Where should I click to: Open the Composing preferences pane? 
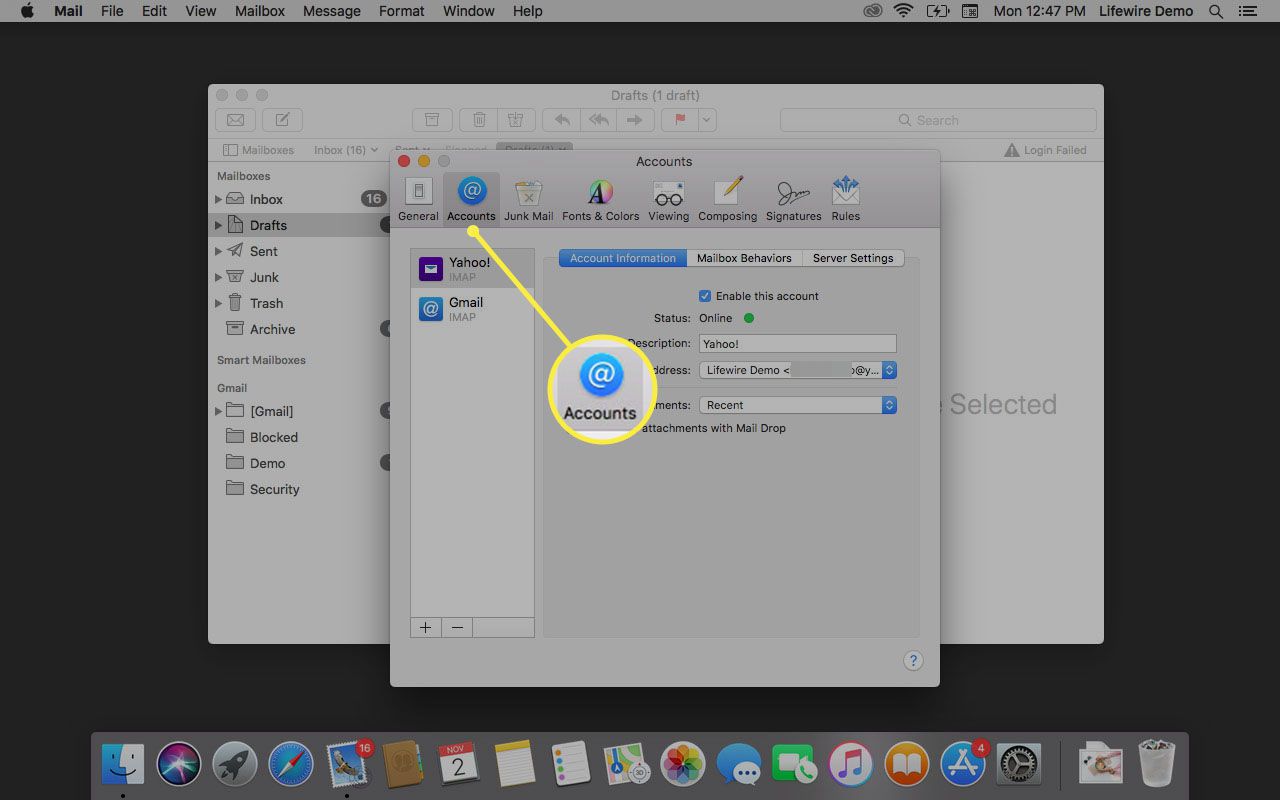[x=727, y=200]
